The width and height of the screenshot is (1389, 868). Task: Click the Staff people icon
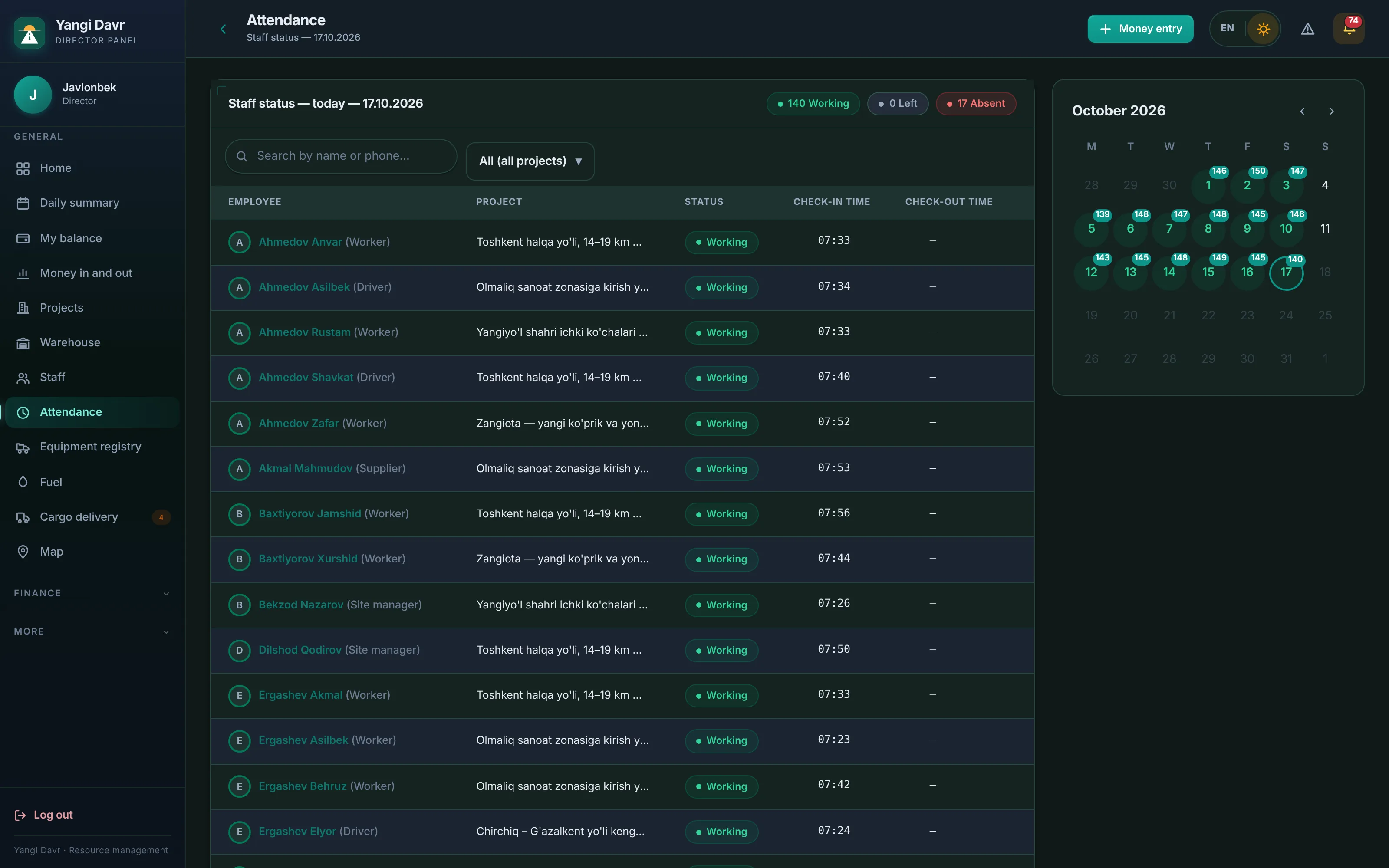click(x=23, y=378)
